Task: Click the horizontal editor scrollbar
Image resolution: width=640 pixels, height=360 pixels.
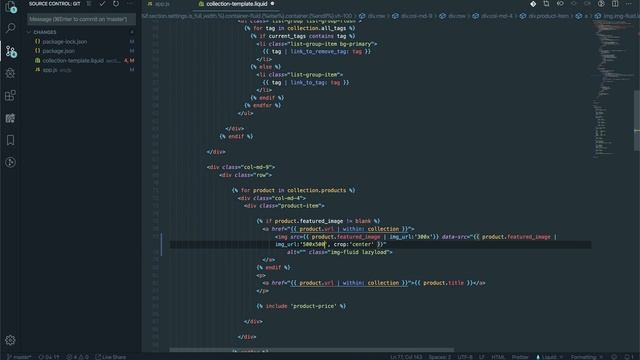Action: (311, 350)
